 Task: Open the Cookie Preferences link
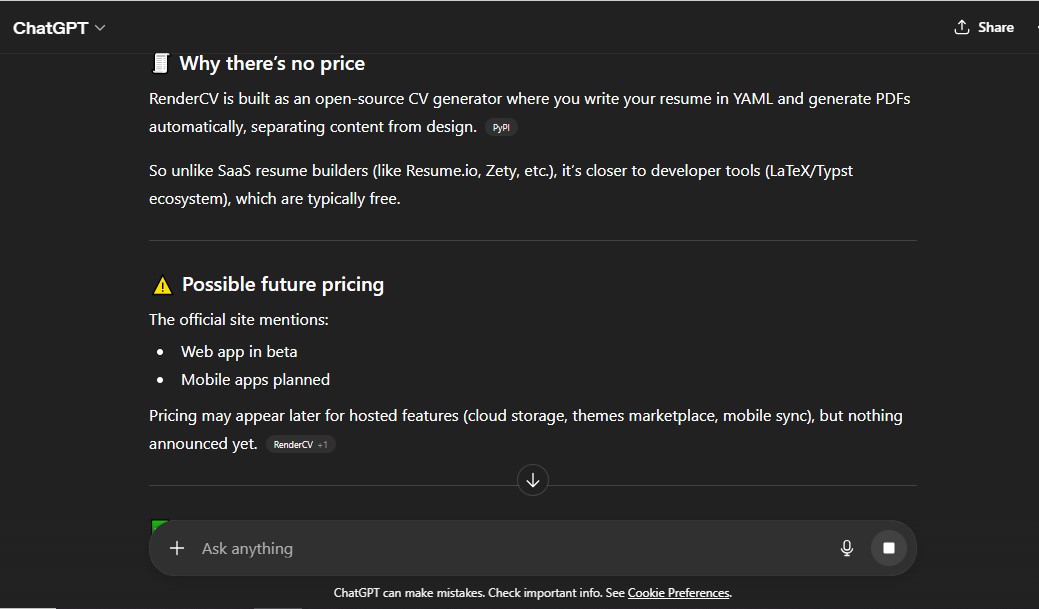point(678,593)
